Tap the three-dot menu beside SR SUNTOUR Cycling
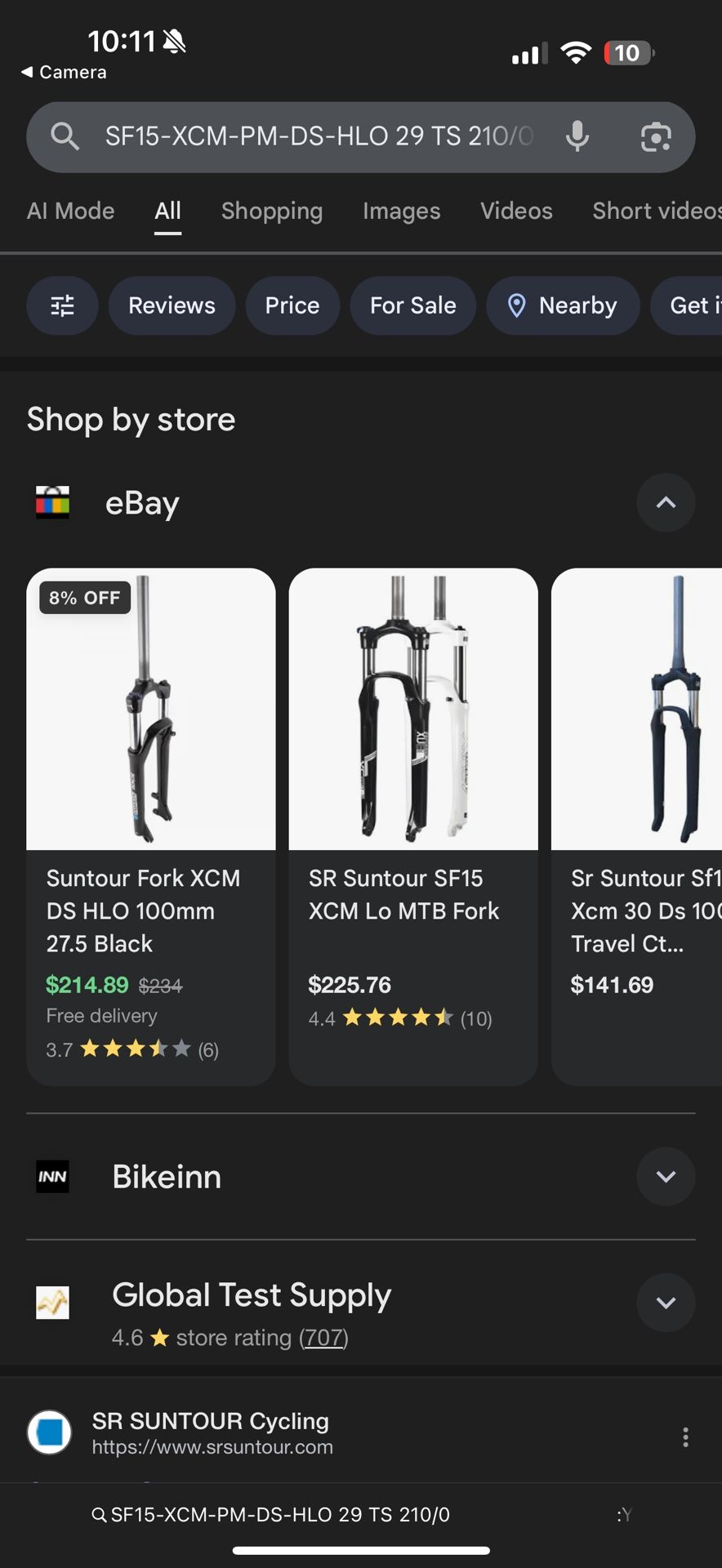Image resolution: width=722 pixels, height=1568 pixels. tap(685, 1437)
